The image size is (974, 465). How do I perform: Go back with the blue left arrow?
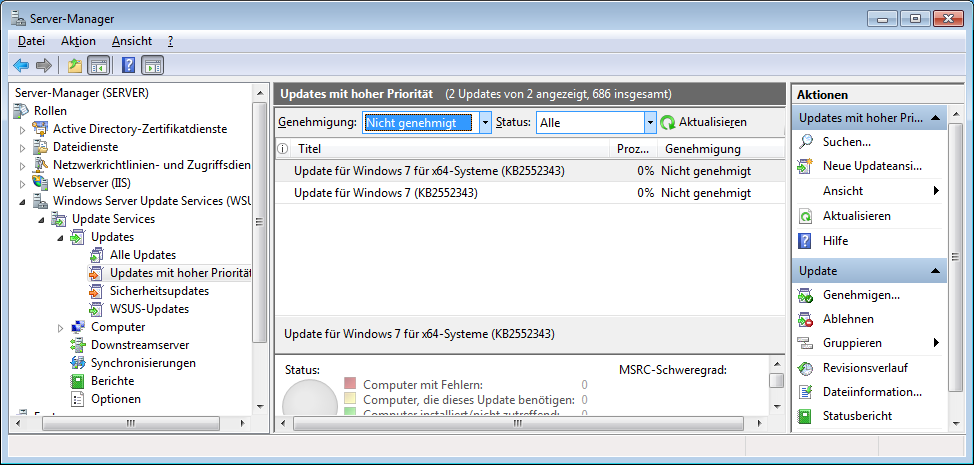coord(21,65)
